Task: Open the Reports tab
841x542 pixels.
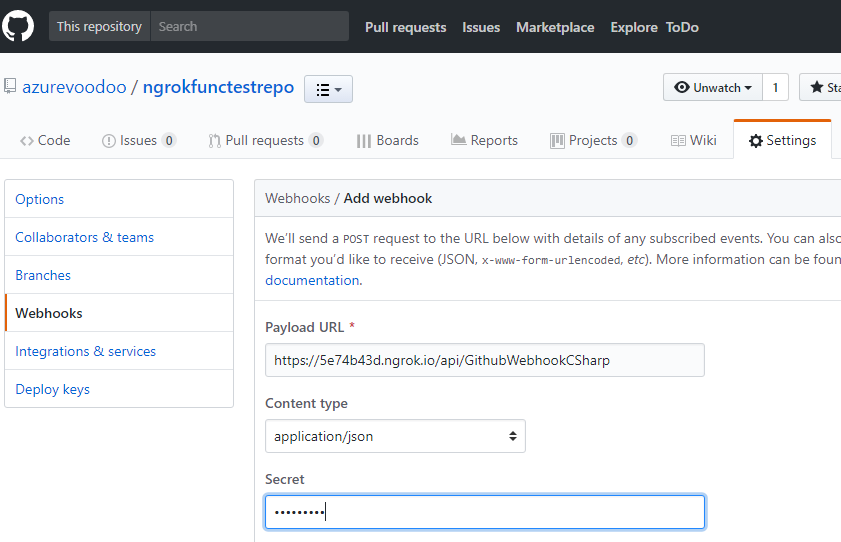Action: point(484,140)
